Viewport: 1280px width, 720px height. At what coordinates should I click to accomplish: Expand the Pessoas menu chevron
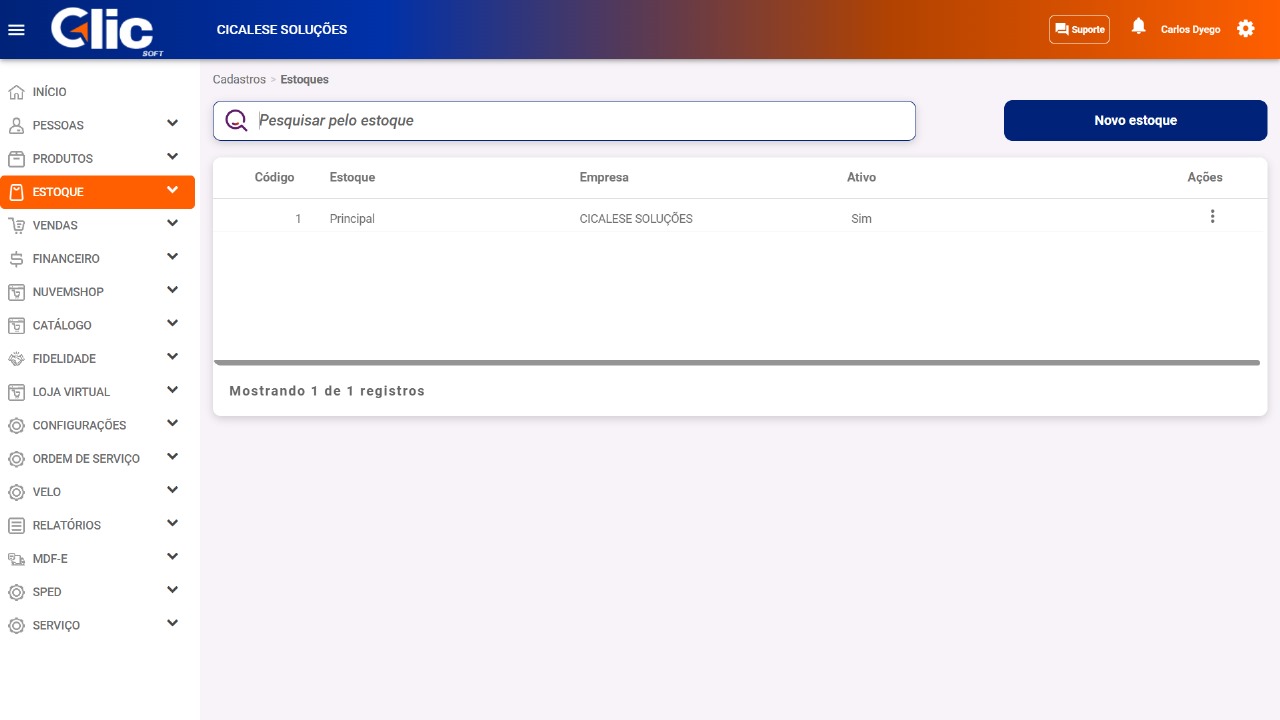(172, 124)
